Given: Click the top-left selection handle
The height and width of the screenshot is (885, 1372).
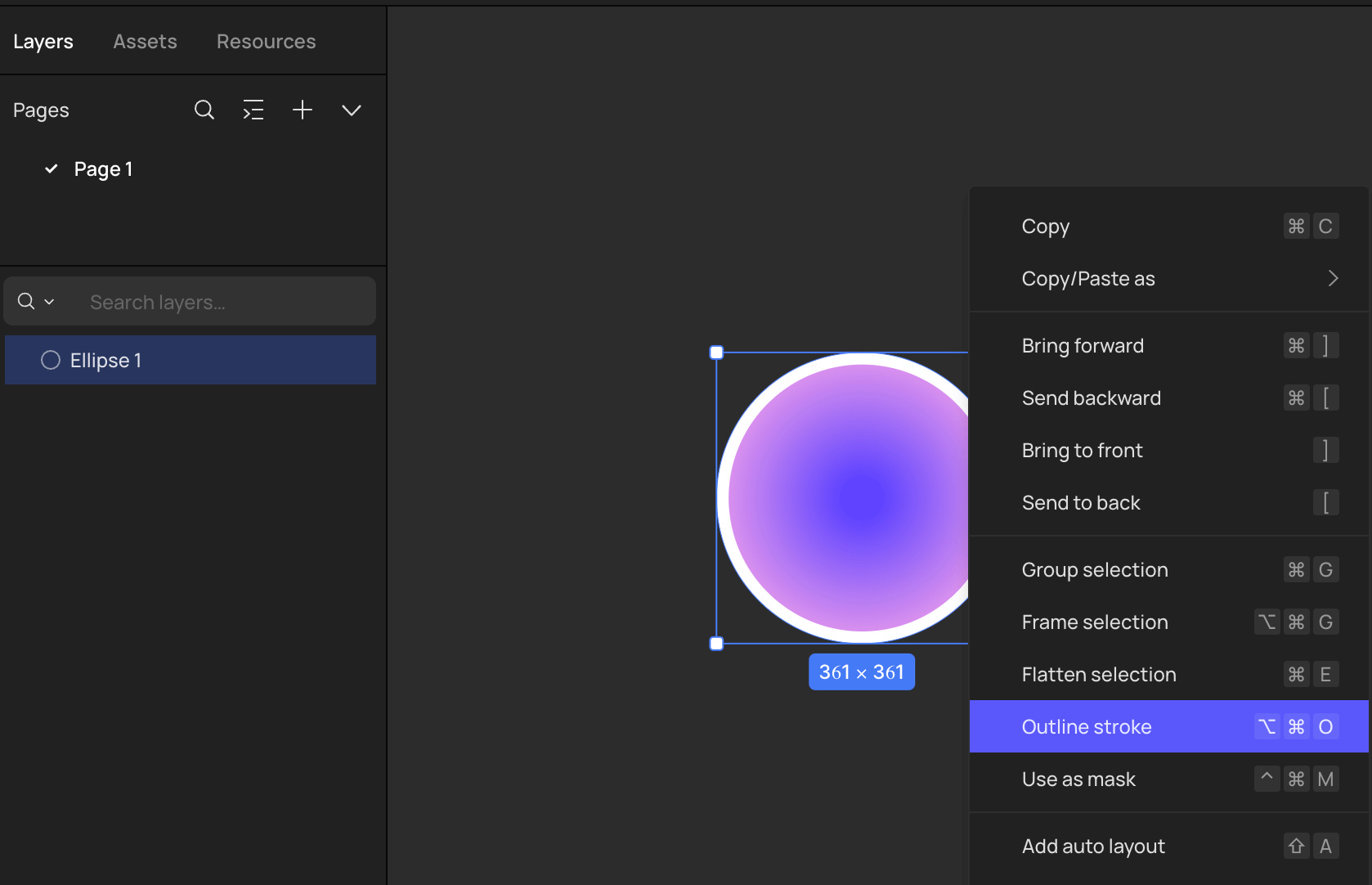Looking at the screenshot, I should 716,353.
